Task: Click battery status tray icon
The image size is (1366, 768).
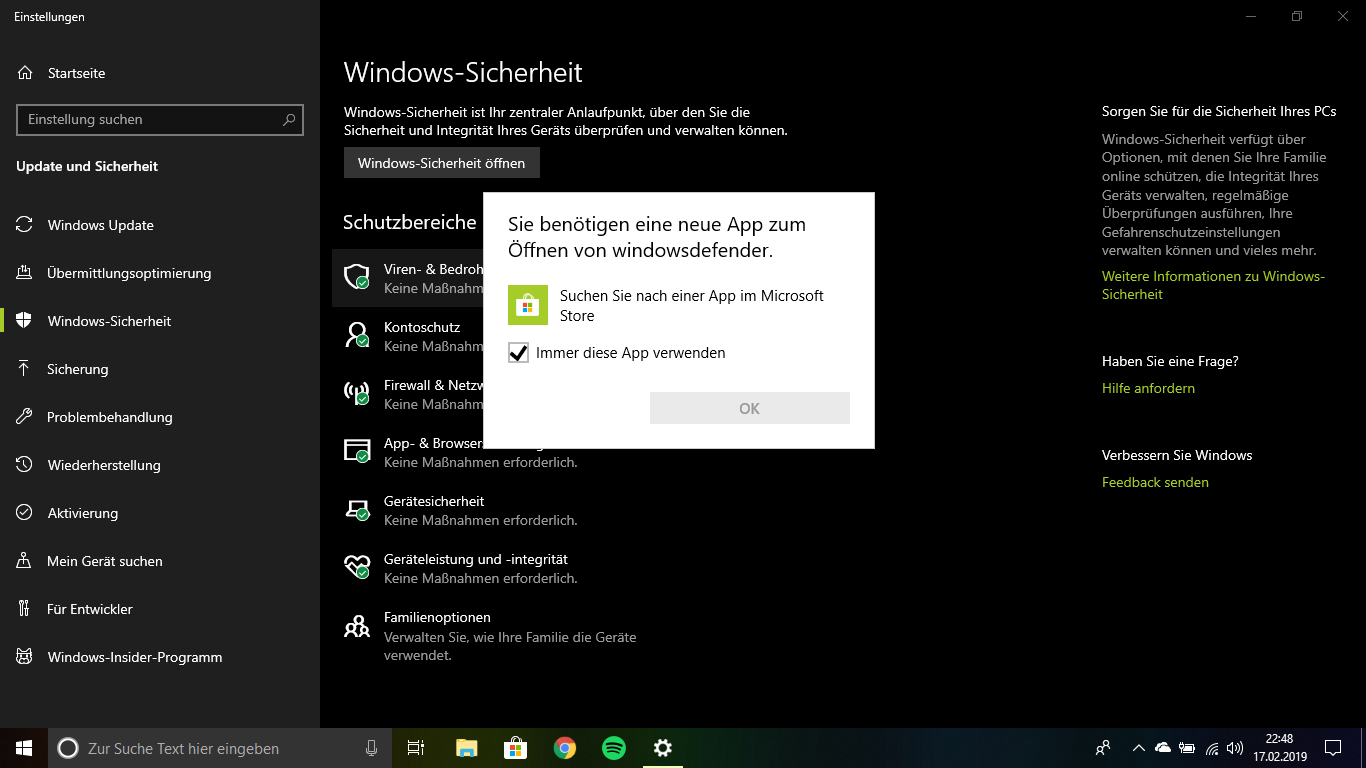Action: (1187, 748)
